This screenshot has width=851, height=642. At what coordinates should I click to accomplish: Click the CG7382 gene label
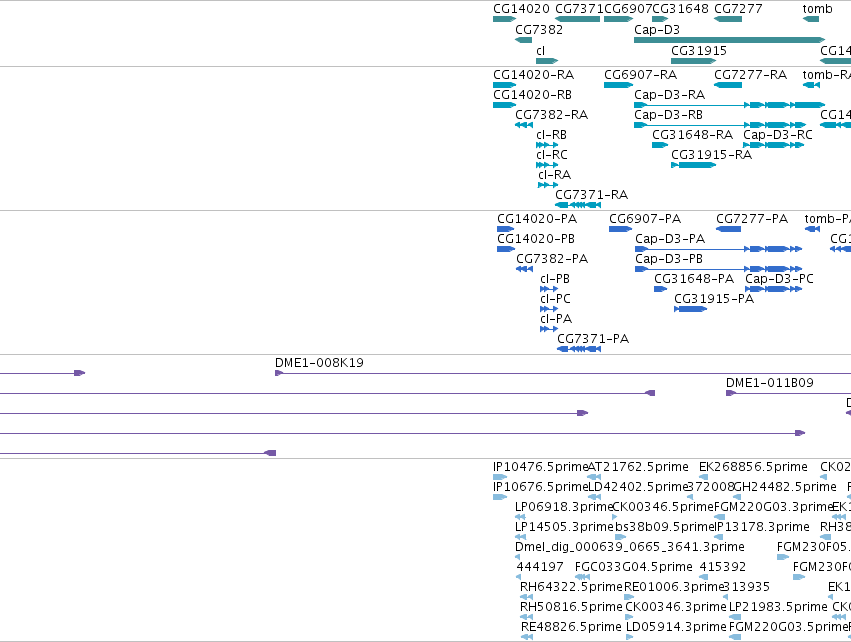pyautogui.click(x=539, y=29)
